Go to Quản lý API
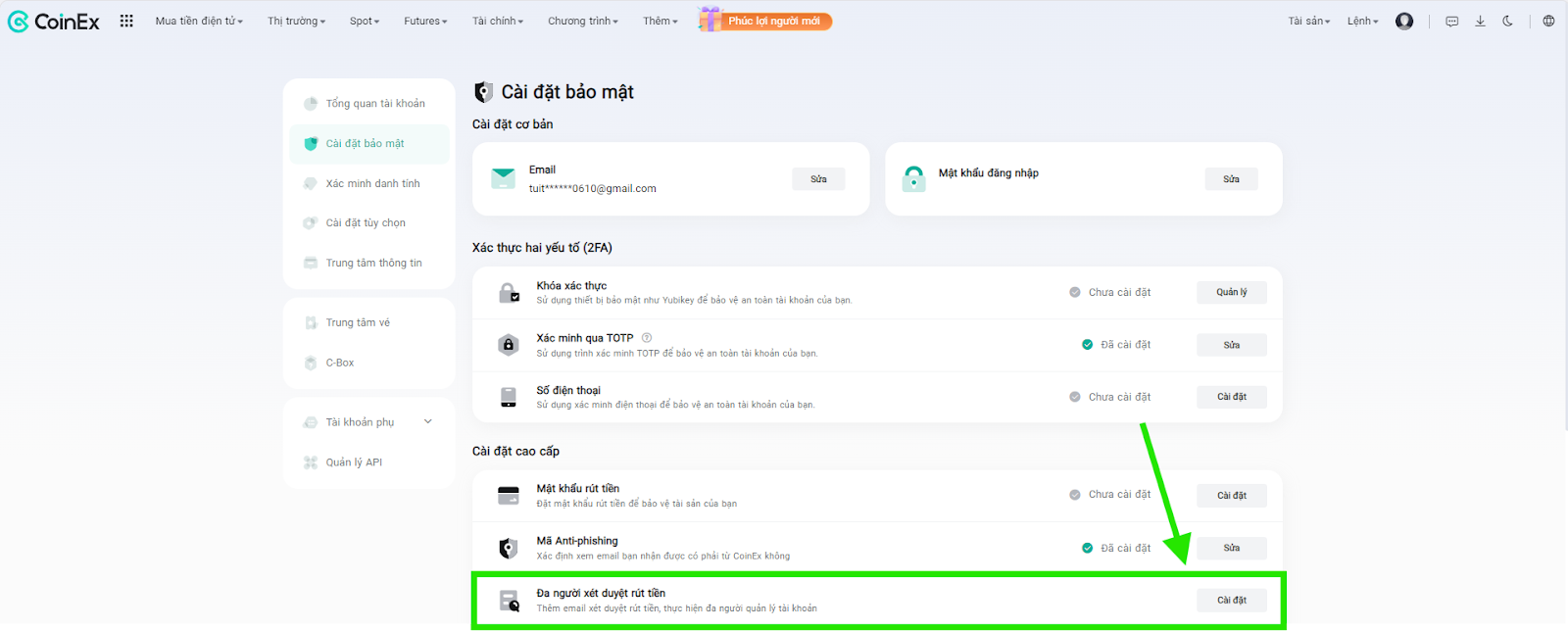Screen dimensions: 1568x631 pyautogui.click(x=354, y=462)
